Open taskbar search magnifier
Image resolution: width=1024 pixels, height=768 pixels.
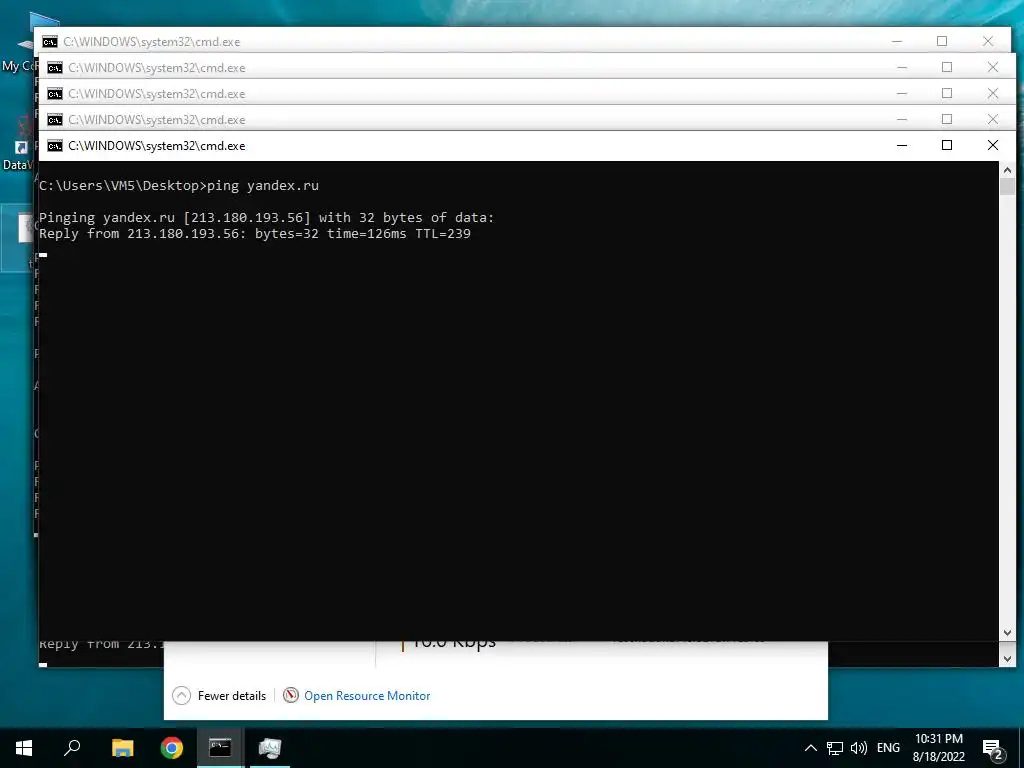click(x=72, y=748)
